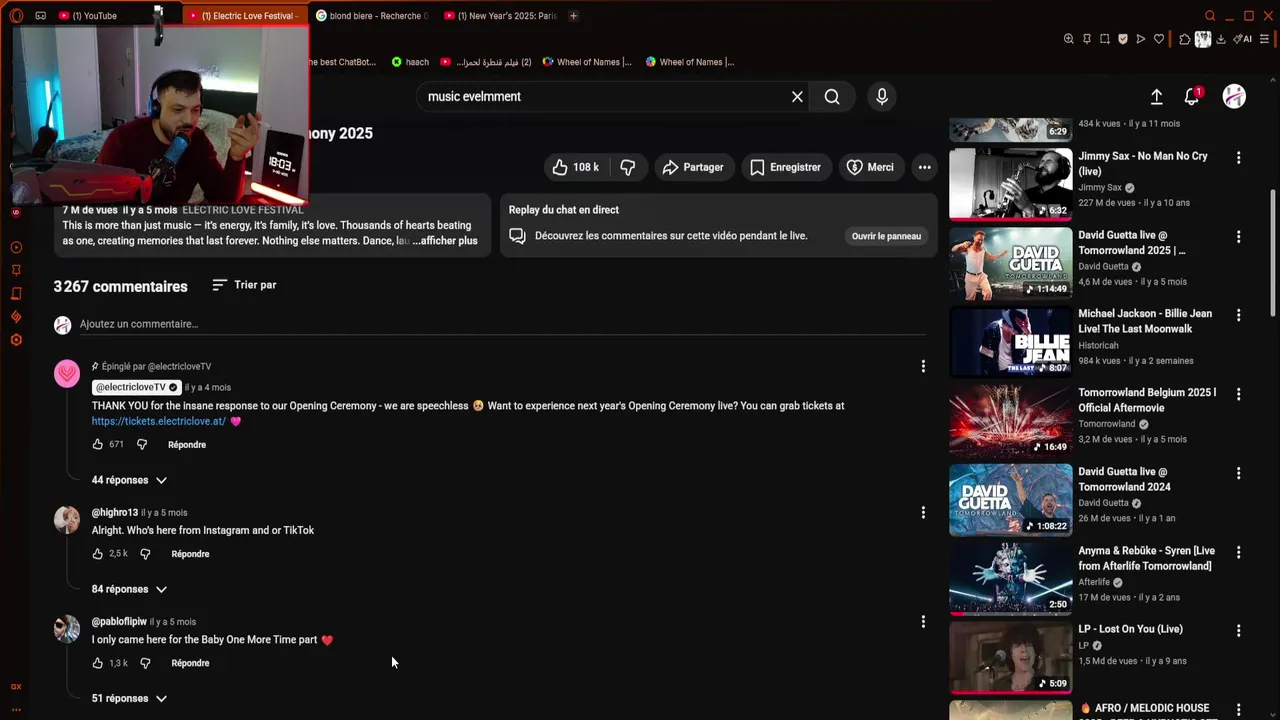The width and height of the screenshot is (1280, 720).
Task: Open the easy setup sliders icon
Action: click(1264, 39)
